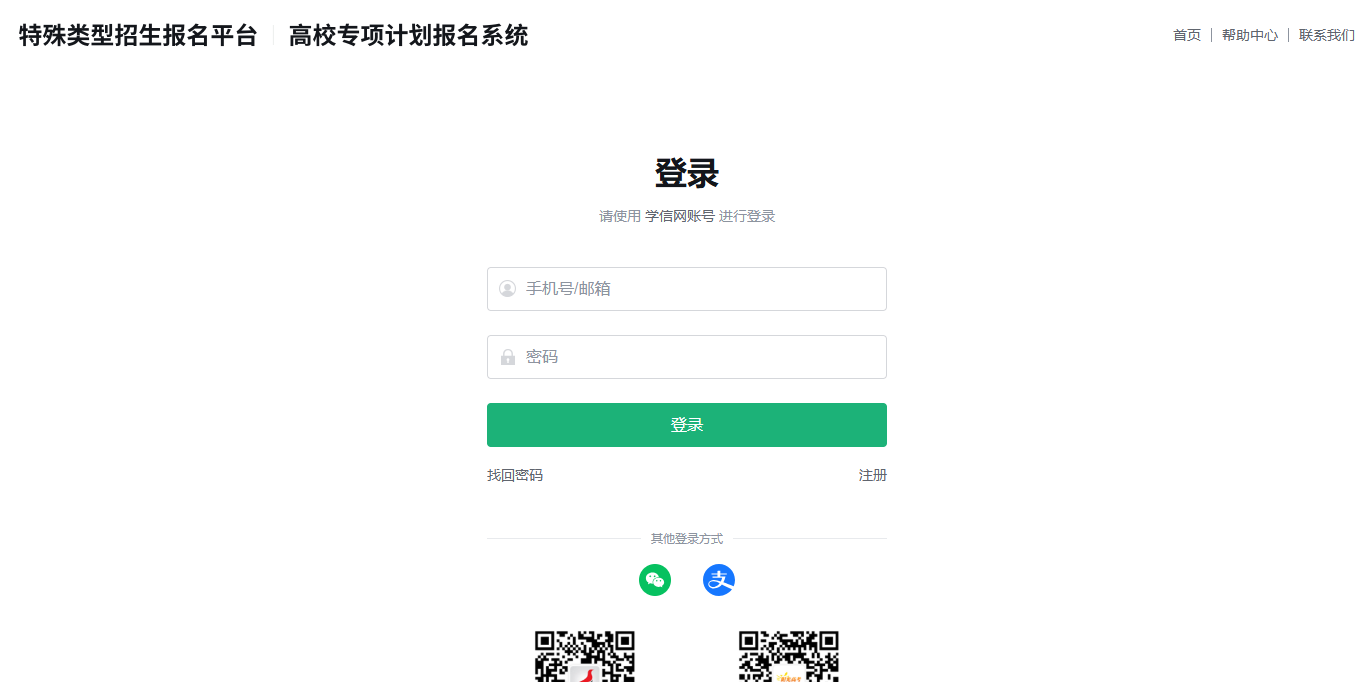Click the right QR code image

click(789, 656)
